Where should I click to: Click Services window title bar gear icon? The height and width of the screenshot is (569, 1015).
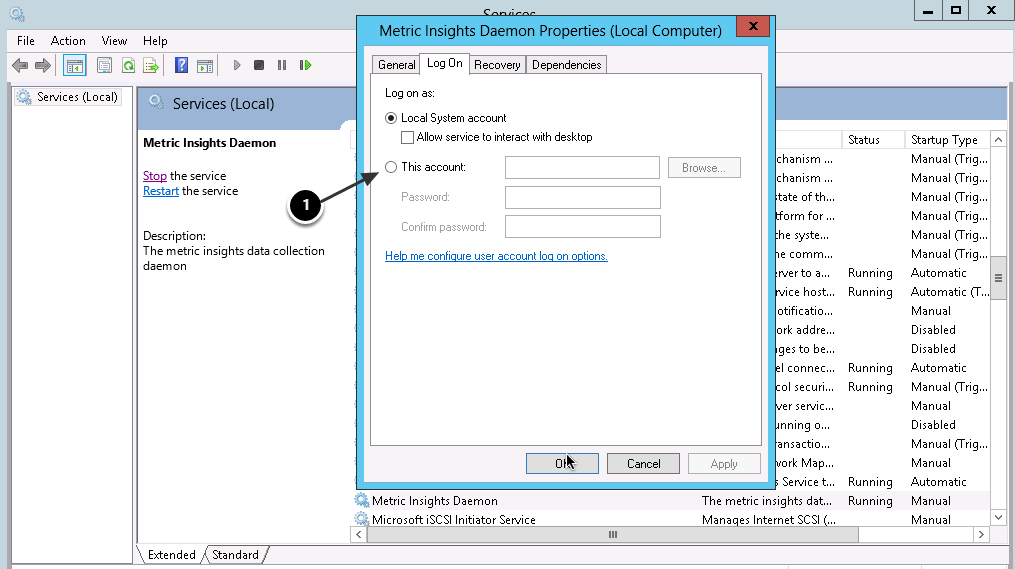[17, 14]
